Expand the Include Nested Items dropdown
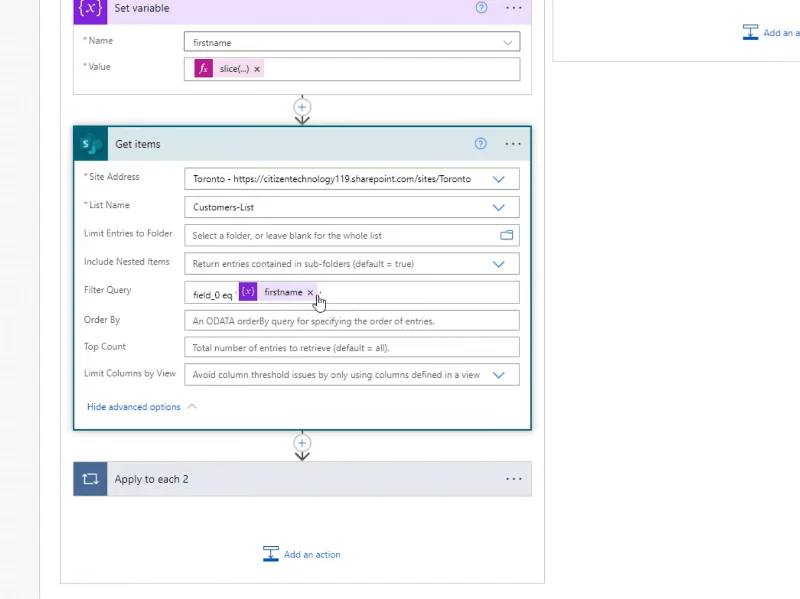 point(498,264)
